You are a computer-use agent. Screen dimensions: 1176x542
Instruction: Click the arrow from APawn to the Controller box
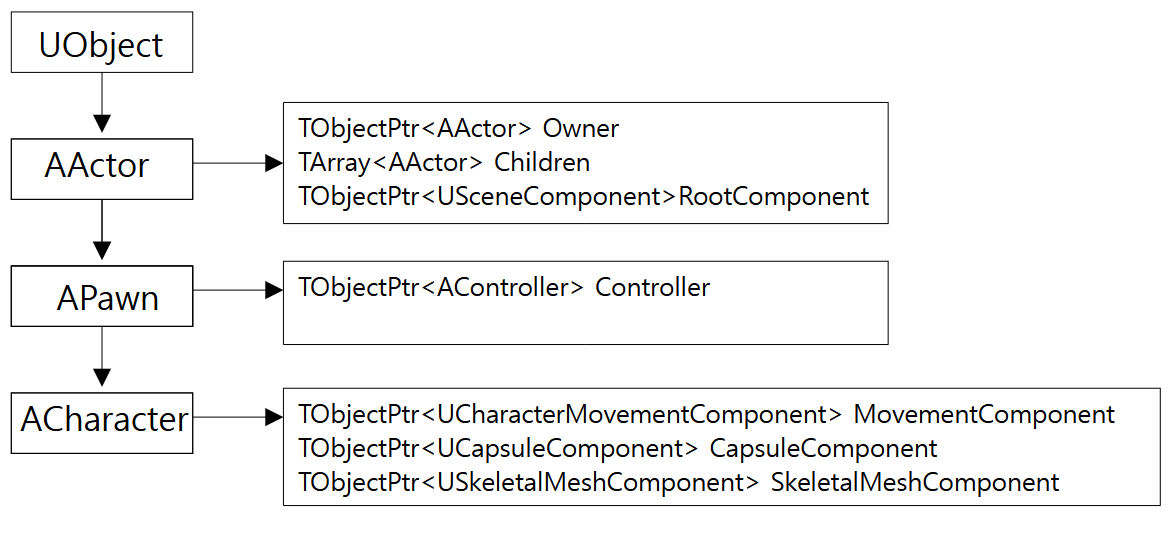coord(237,290)
